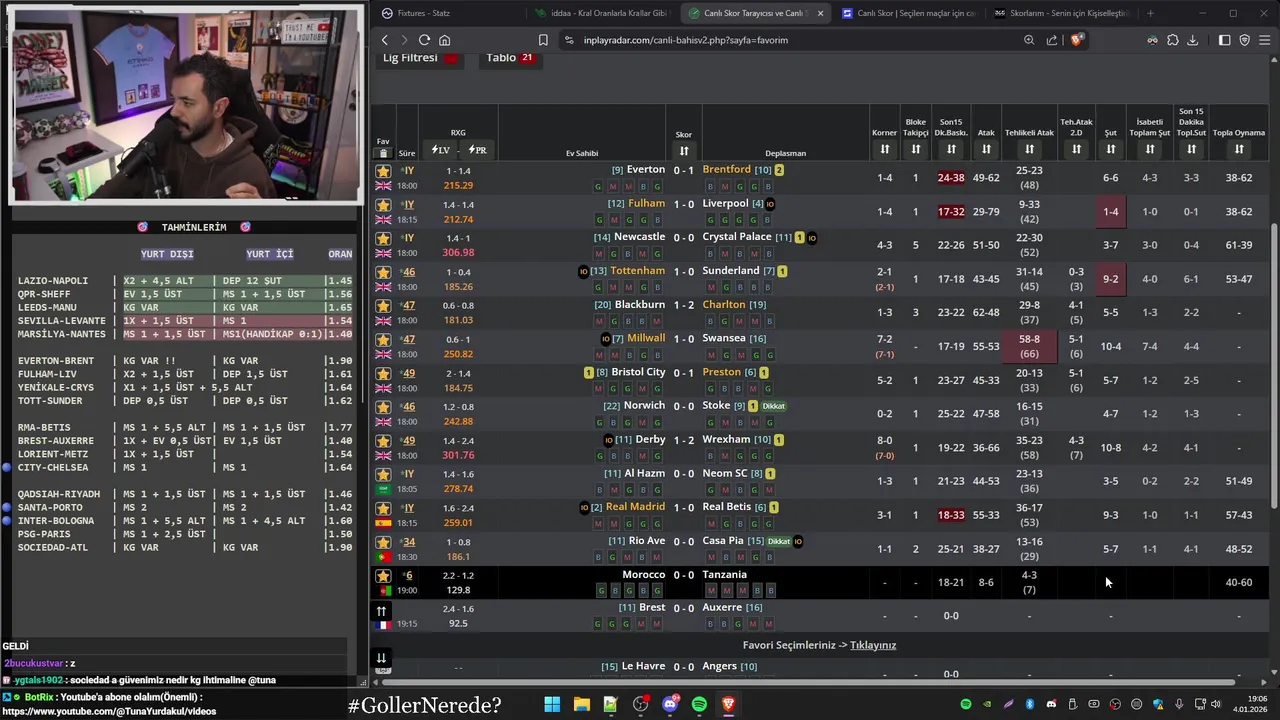This screenshot has height=720, width=1280.
Task: Reload the current page
Action: point(424,40)
